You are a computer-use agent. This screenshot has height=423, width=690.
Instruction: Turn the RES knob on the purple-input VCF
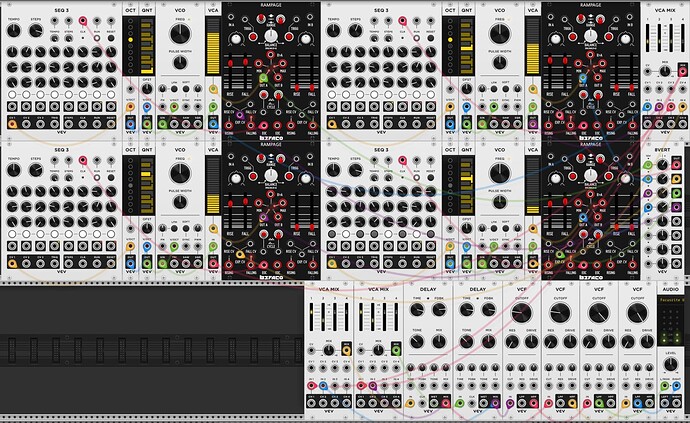pyautogui.click(x=512, y=342)
